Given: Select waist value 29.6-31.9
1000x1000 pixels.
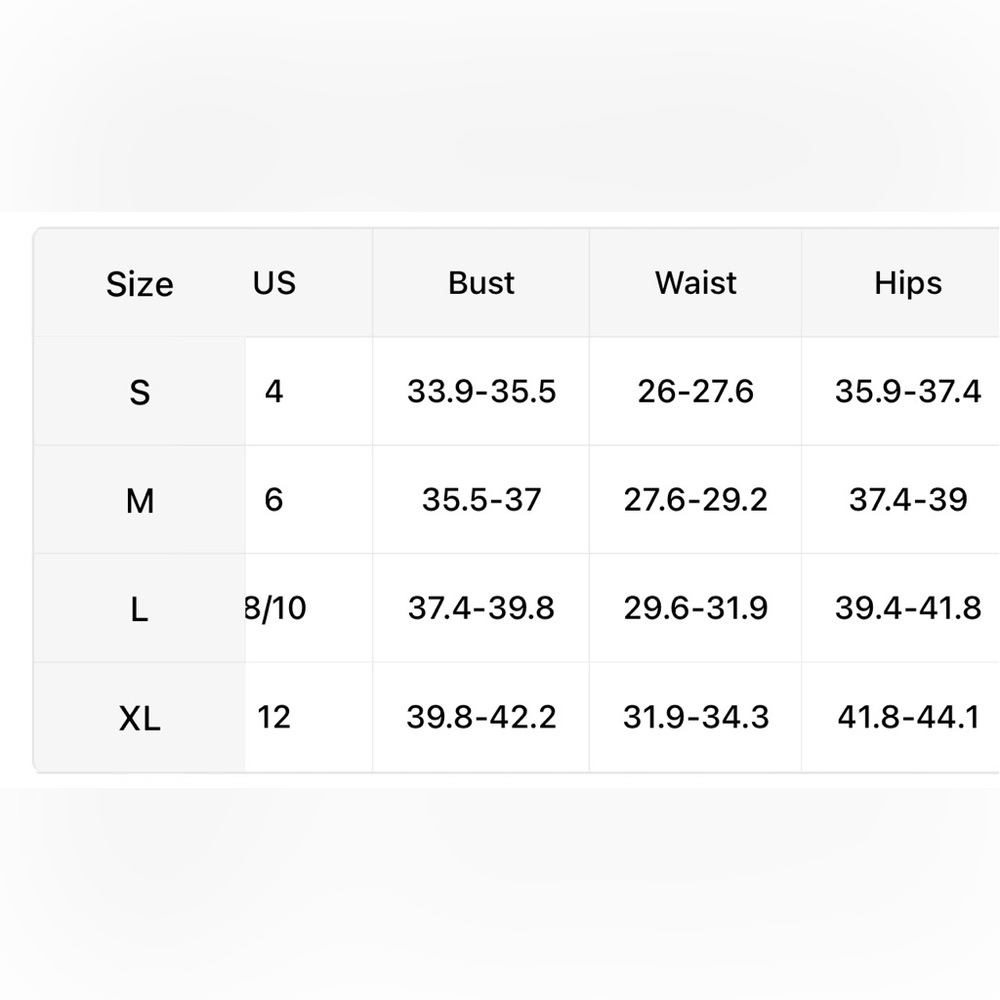Looking at the screenshot, I should pos(695,608).
